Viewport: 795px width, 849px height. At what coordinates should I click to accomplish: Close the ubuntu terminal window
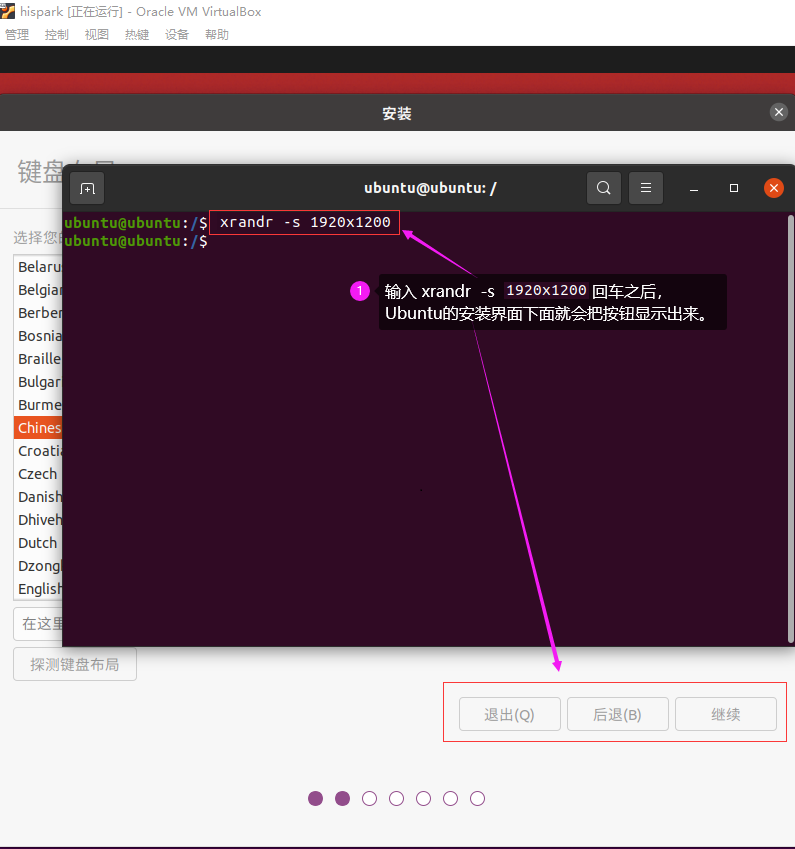pos(773,188)
